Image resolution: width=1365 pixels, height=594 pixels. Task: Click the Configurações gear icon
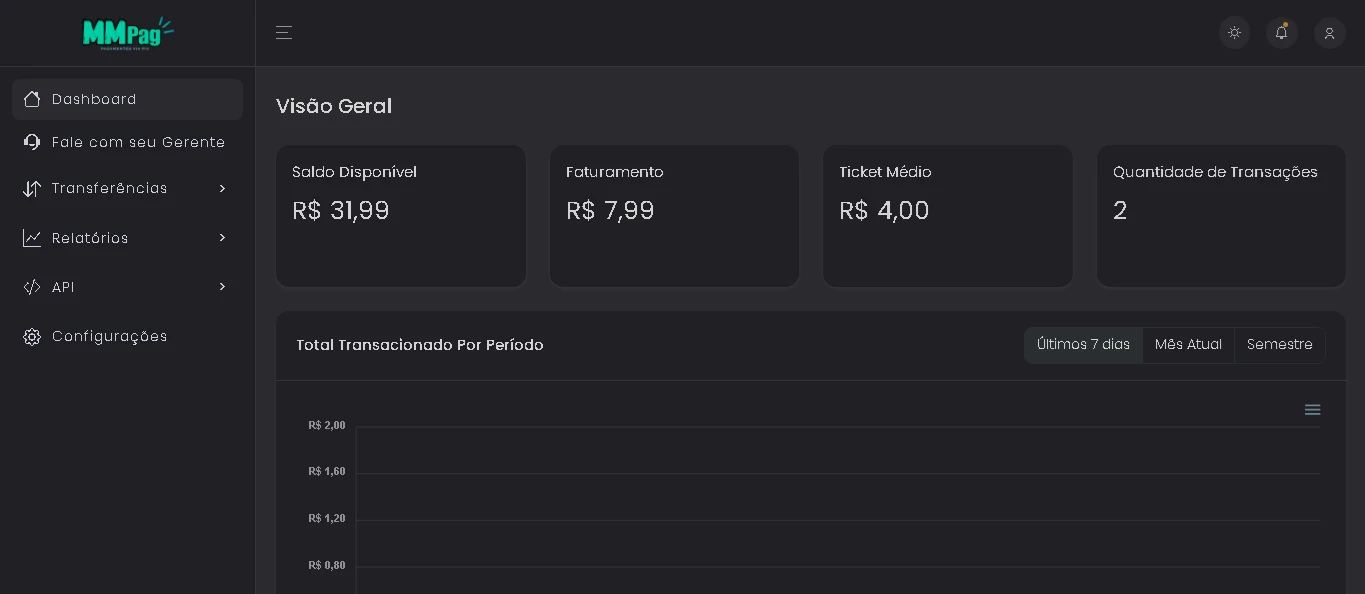pyautogui.click(x=32, y=337)
